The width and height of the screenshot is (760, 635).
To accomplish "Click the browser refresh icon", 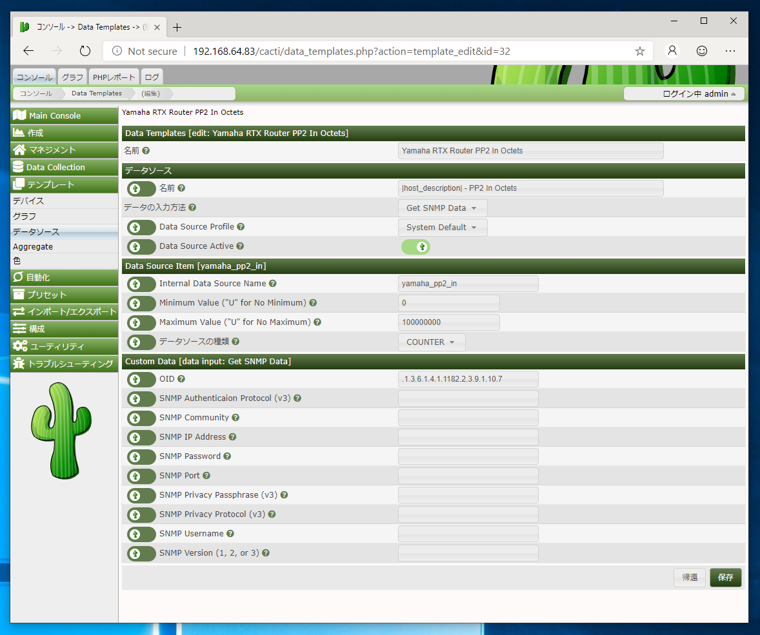I will (x=85, y=51).
